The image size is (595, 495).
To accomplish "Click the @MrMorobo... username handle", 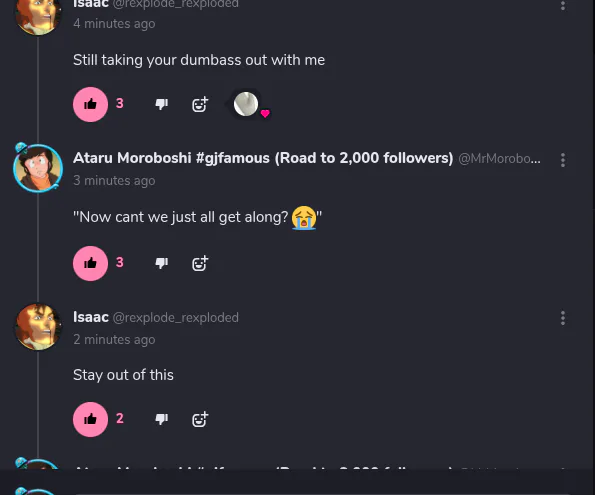I will pos(499,159).
